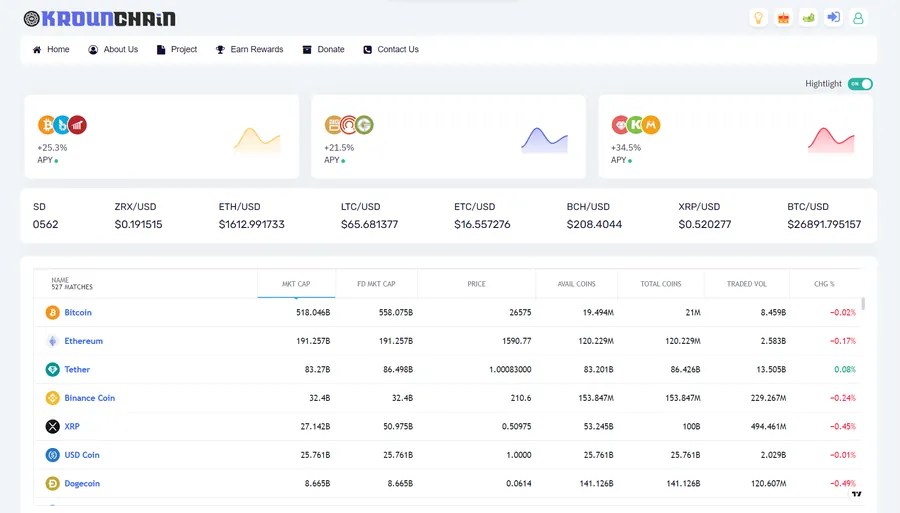This screenshot has width=900, height=513.
Task: Open the Ethereum link
Action: coord(84,341)
